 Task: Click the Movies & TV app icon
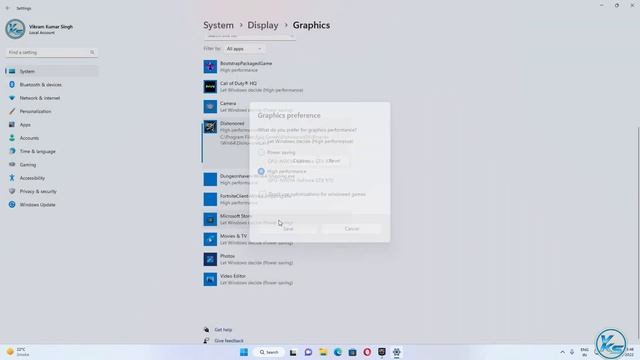tap(210, 239)
